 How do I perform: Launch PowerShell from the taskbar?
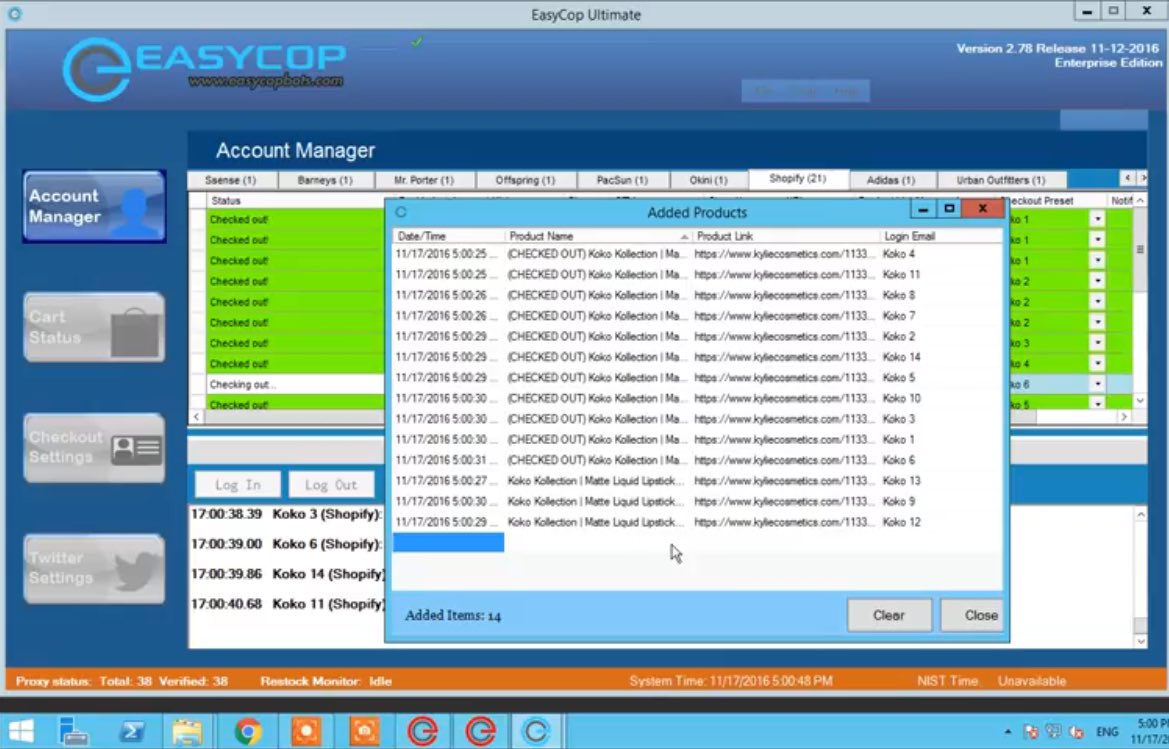(x=132, y=732)
